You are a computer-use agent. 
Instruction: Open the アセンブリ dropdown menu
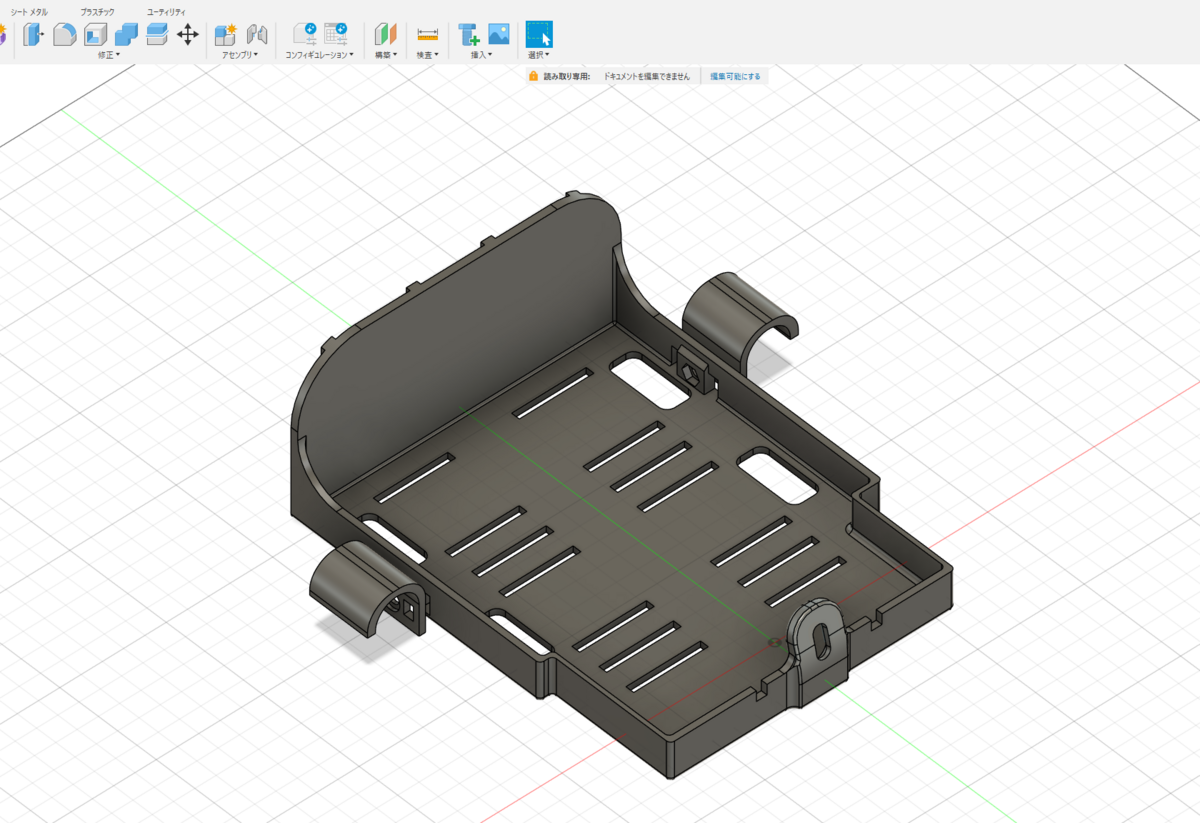pos(241,55)
